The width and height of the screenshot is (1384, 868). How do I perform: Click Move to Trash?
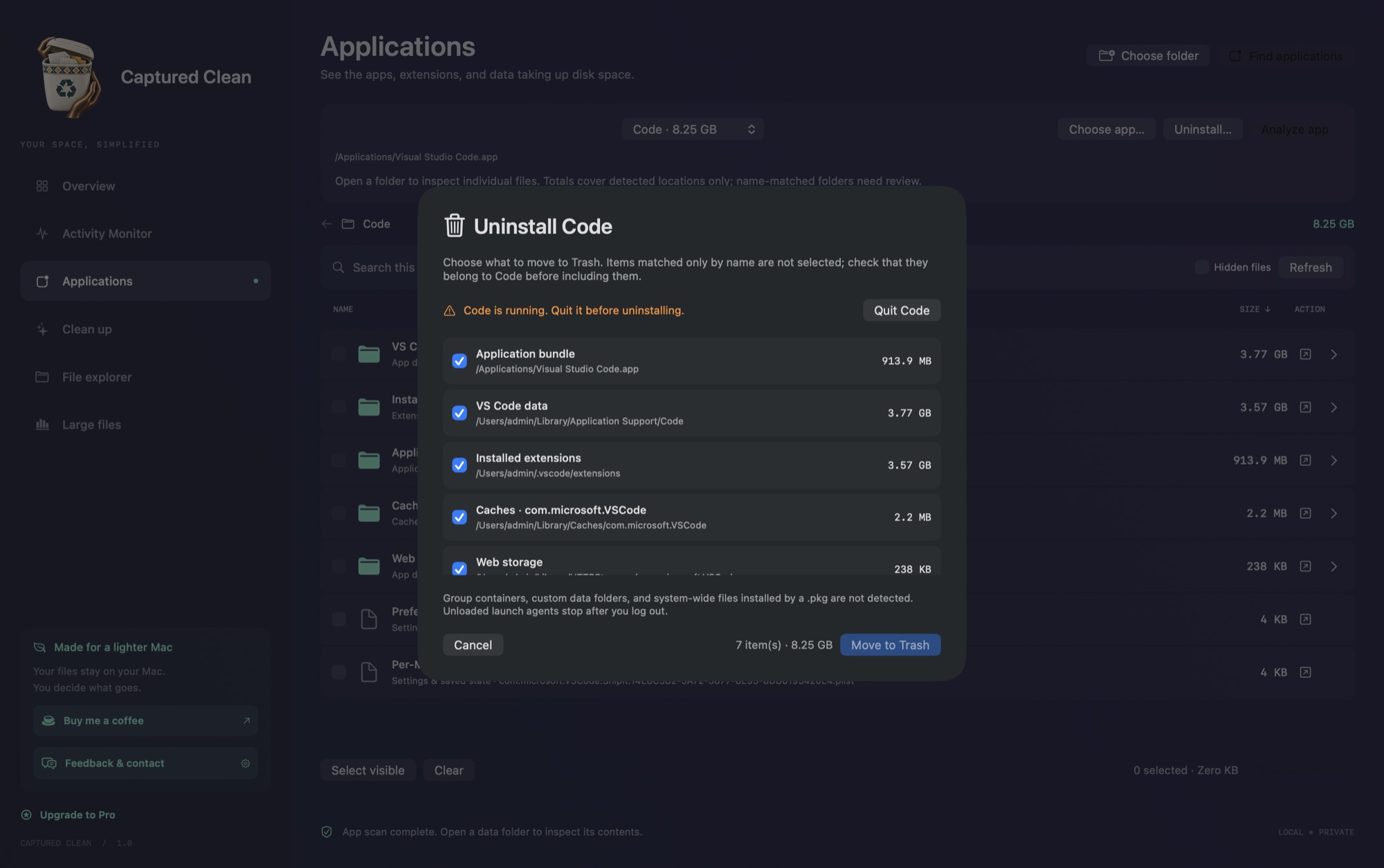tap(890, 645)
